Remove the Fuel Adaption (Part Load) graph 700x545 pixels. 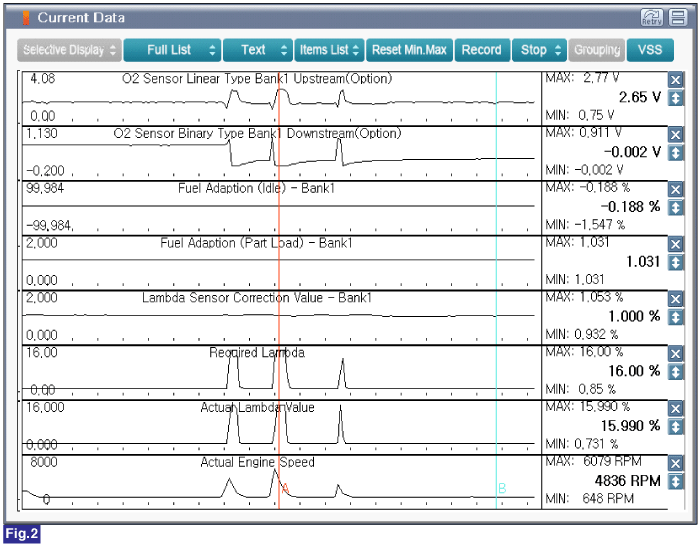675,244
